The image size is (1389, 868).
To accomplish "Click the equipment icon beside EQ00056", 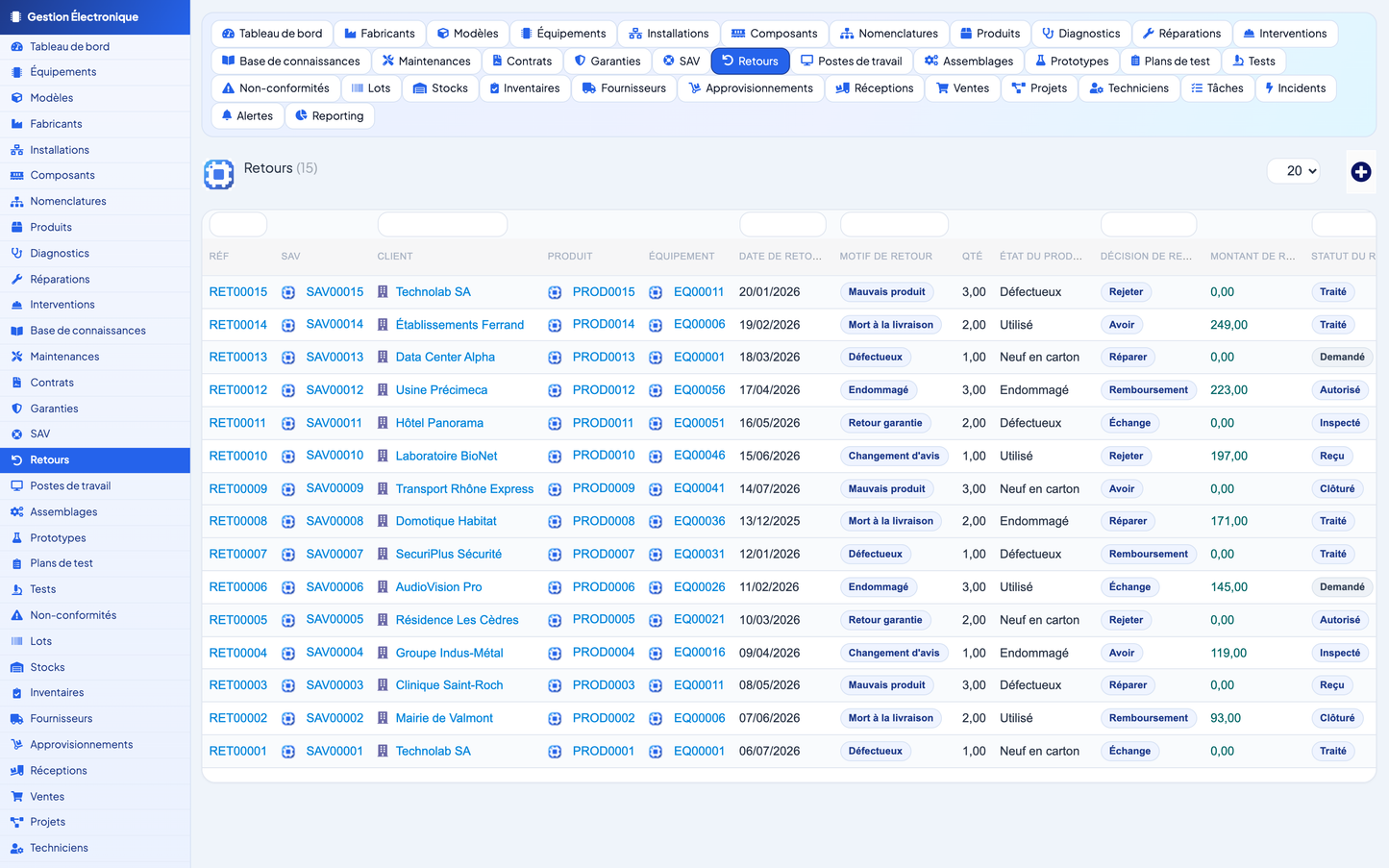I will [656, 390].
